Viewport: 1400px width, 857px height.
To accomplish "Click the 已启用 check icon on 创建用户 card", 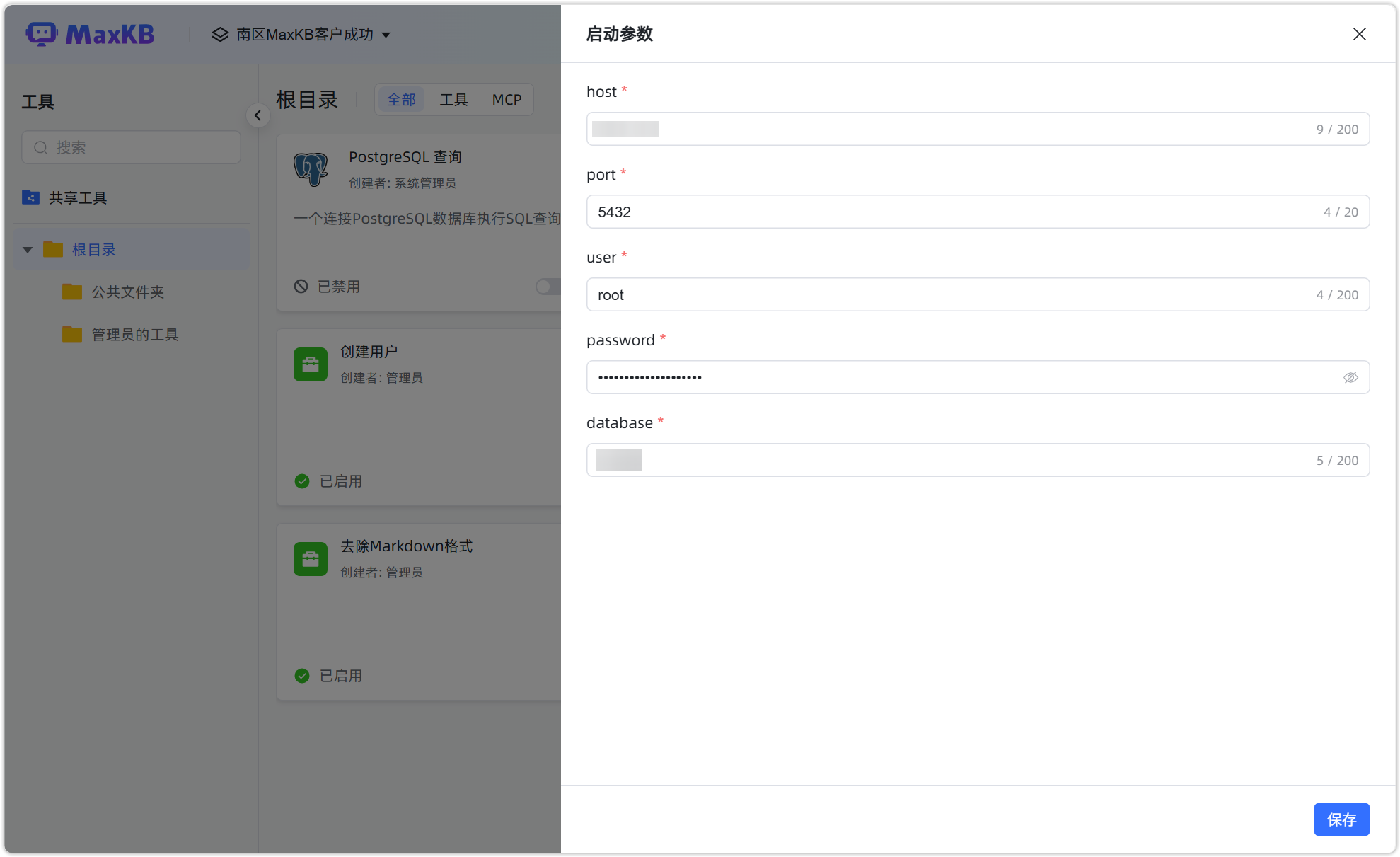I will click(x=302, y=481).
